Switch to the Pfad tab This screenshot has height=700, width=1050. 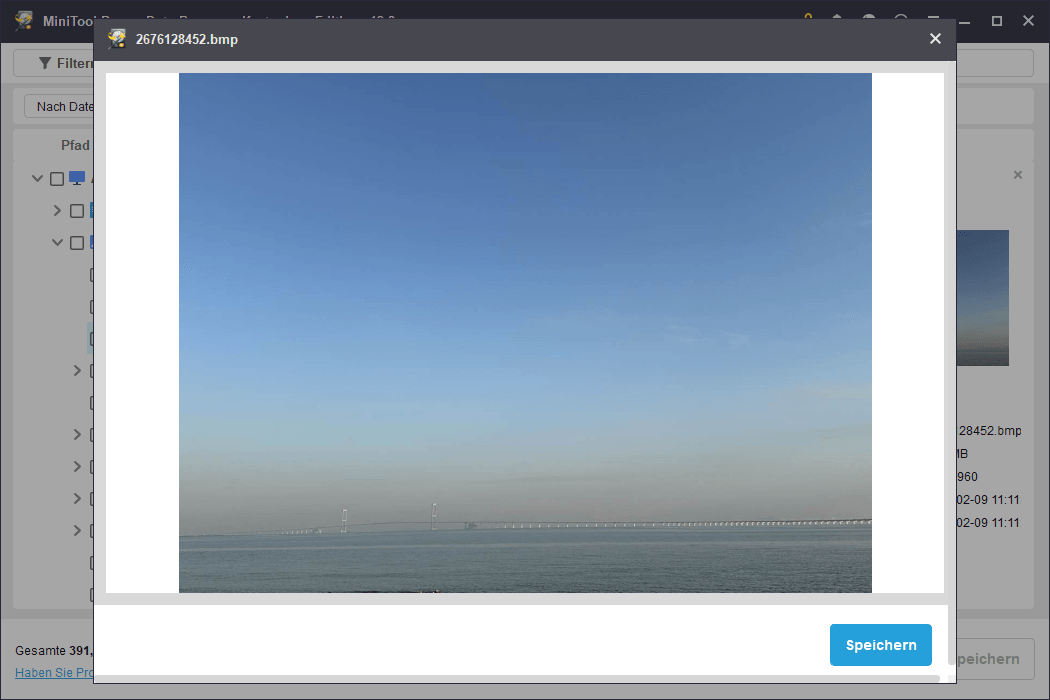[75, 145]
